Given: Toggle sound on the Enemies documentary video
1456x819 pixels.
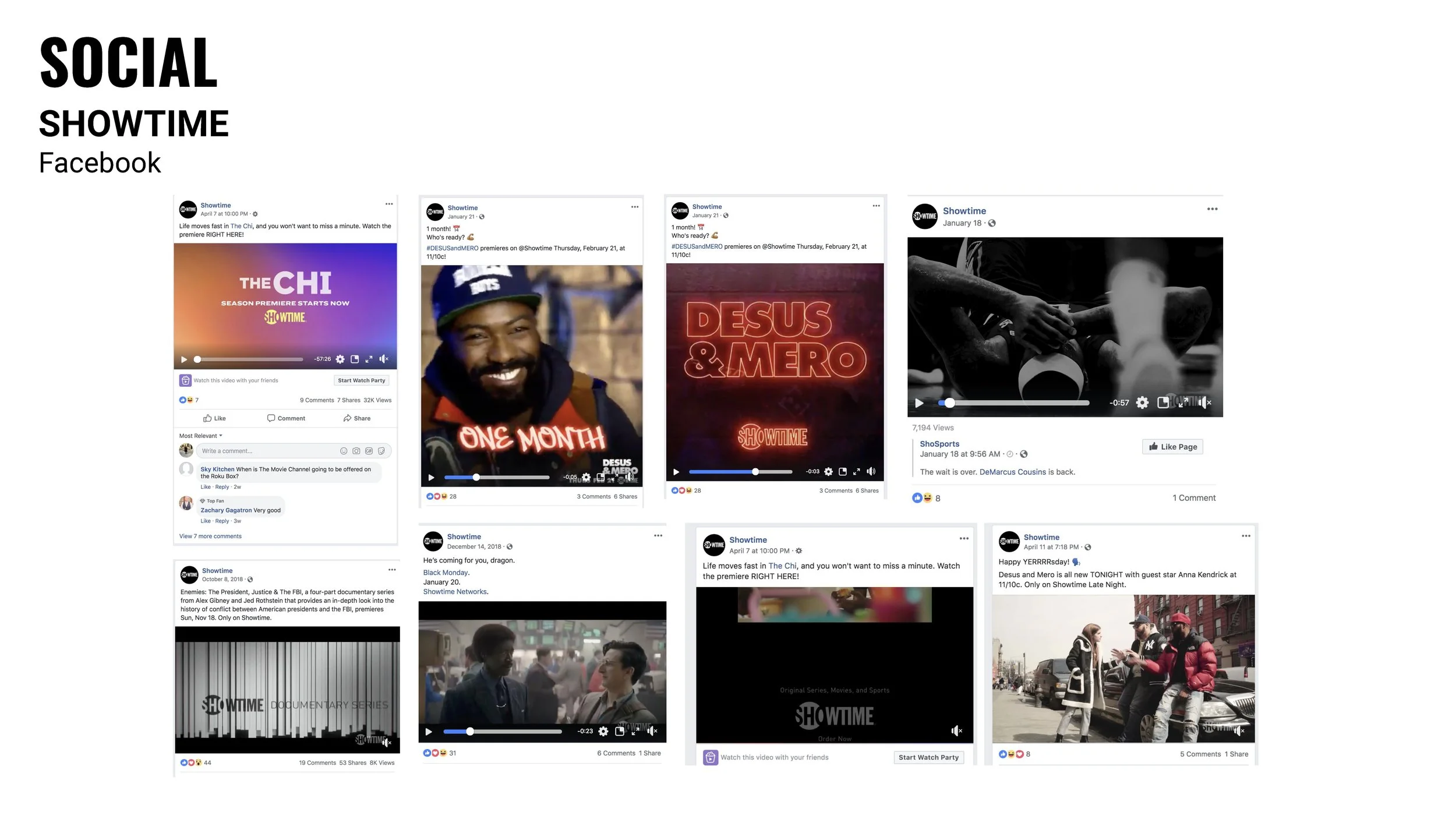Looking at the screenshot, I should coord(386,742).
